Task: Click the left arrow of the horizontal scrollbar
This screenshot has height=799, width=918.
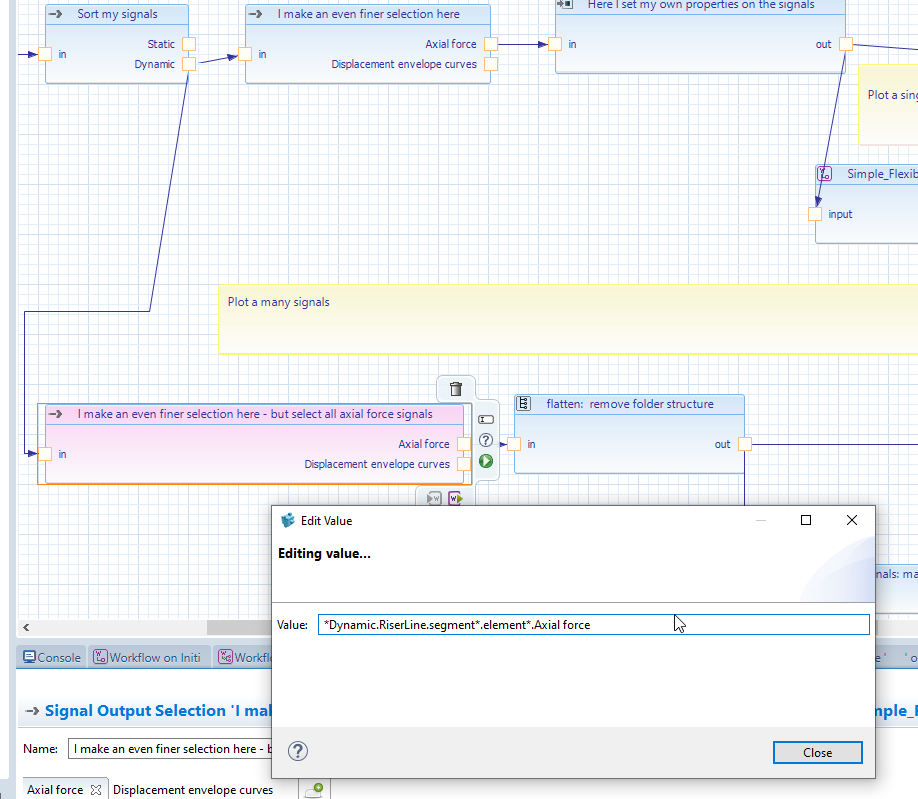Action: (x=26, y=627)
